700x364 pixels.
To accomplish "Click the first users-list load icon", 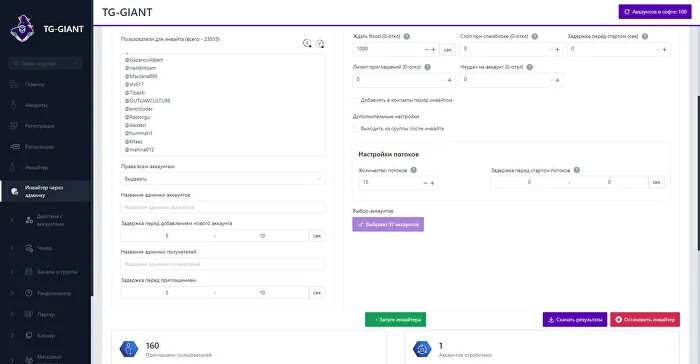I will click(307, 43).
